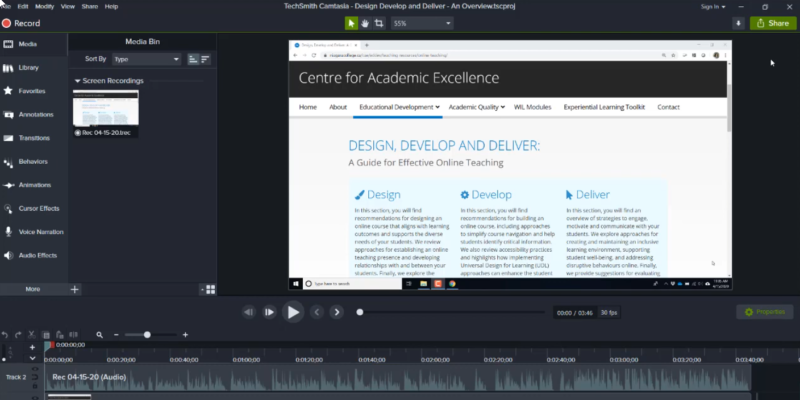This screenshot has width=800, height=400.
Task: Click the timeline playhead at 0:00:00;00
Action: tap(48, 346)
